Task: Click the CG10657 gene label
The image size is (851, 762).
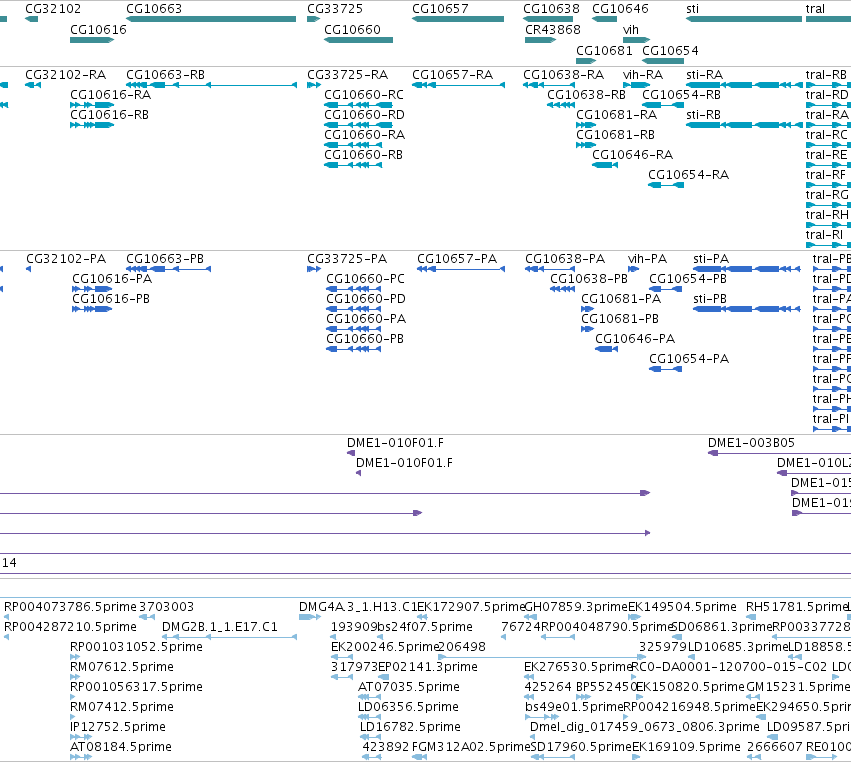Action: pyautogui.click(x=440, y=9)
